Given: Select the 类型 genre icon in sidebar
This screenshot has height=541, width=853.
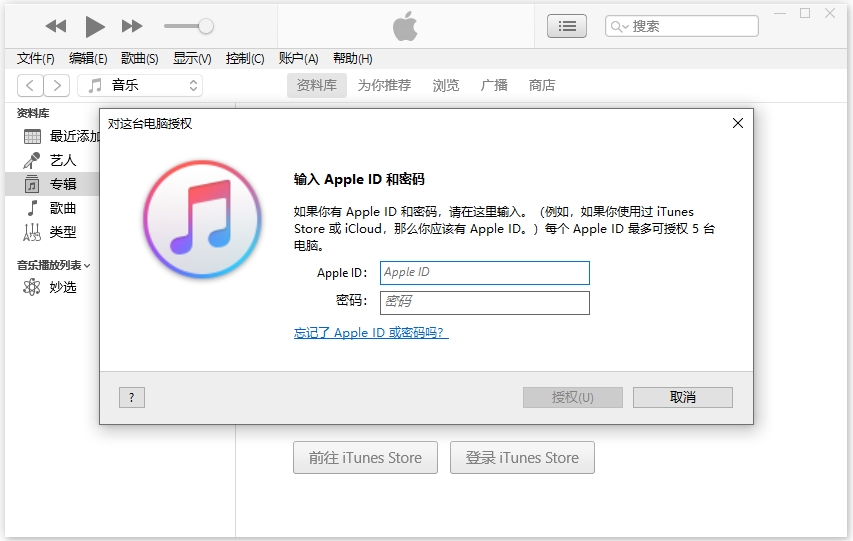Looking at the screenshot, I should click(x=32, y=232).
